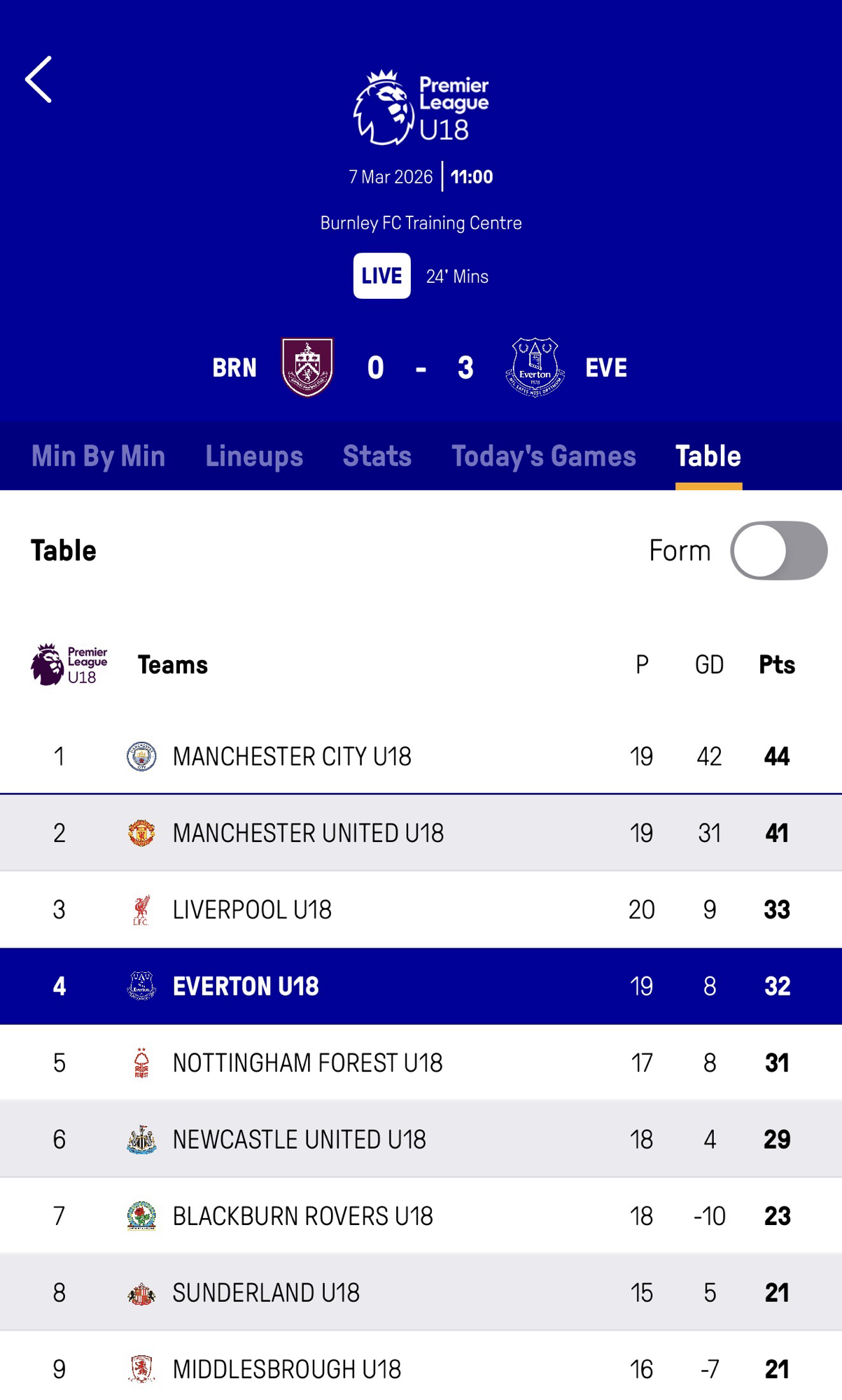Tap the Liverpool U18 badge
This screenshot has width=842, height=1400.
[x=141, y=909]
